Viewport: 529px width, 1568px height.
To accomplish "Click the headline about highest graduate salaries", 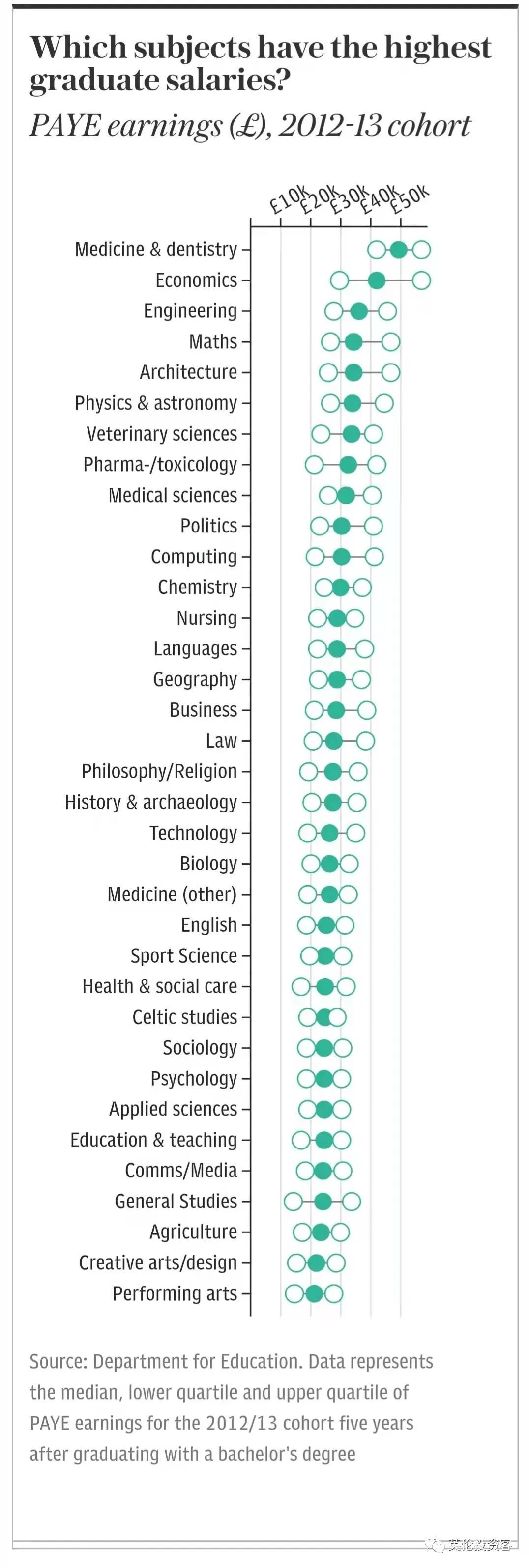I will [261, 63].
